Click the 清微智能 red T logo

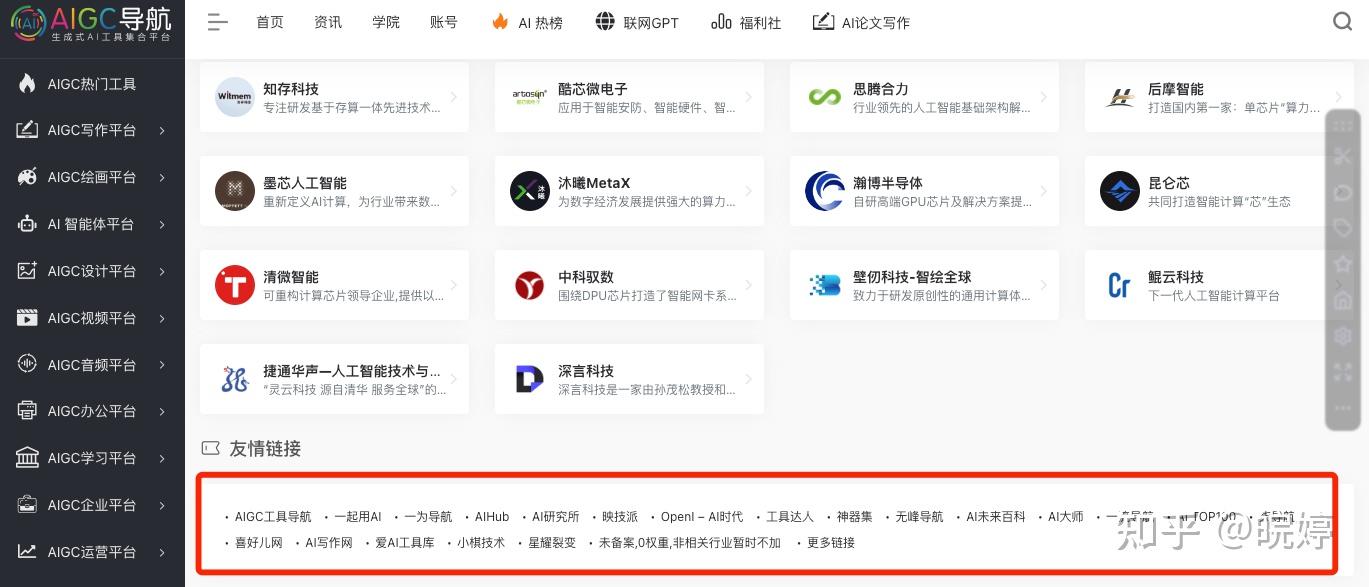tap(235, 285)
